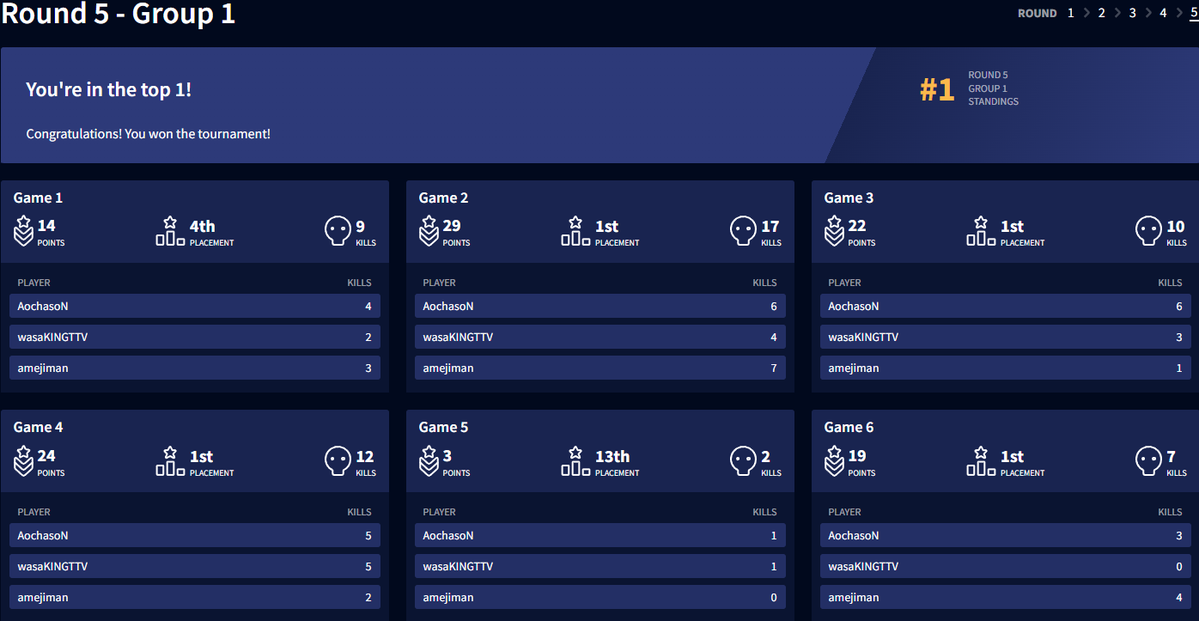The width and height of the screenshot is (1199, 621).
Task: Go to Round 3 in round navigation
Action: (1132, 13)
